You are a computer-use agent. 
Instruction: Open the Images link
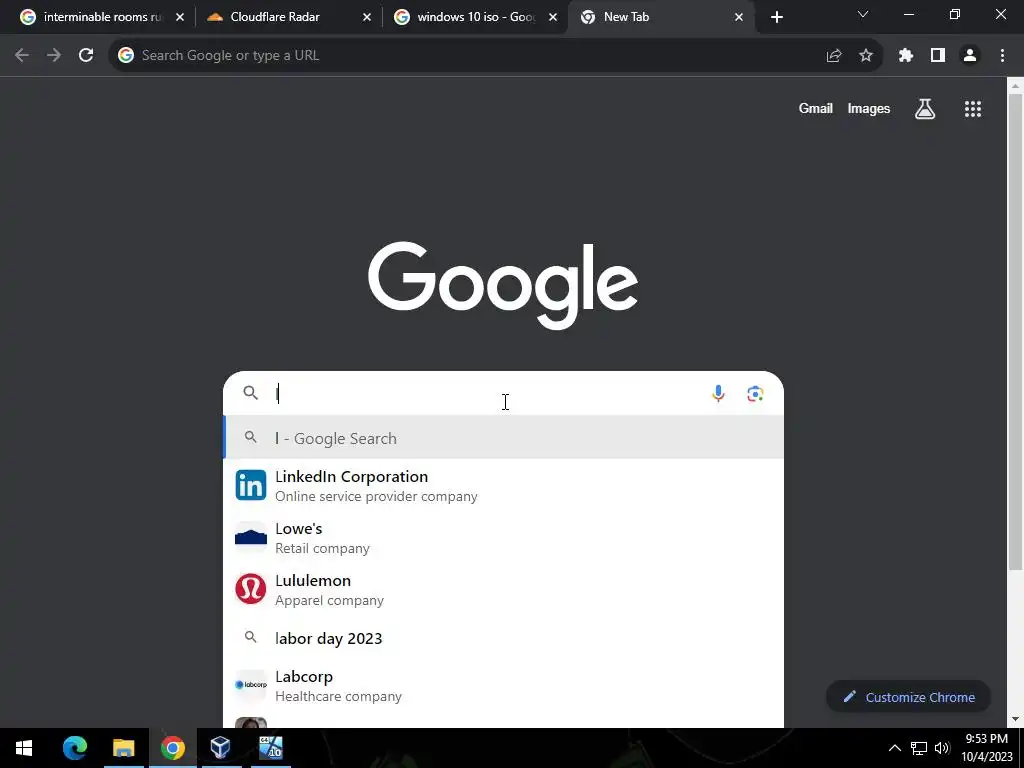coord(869,109)
